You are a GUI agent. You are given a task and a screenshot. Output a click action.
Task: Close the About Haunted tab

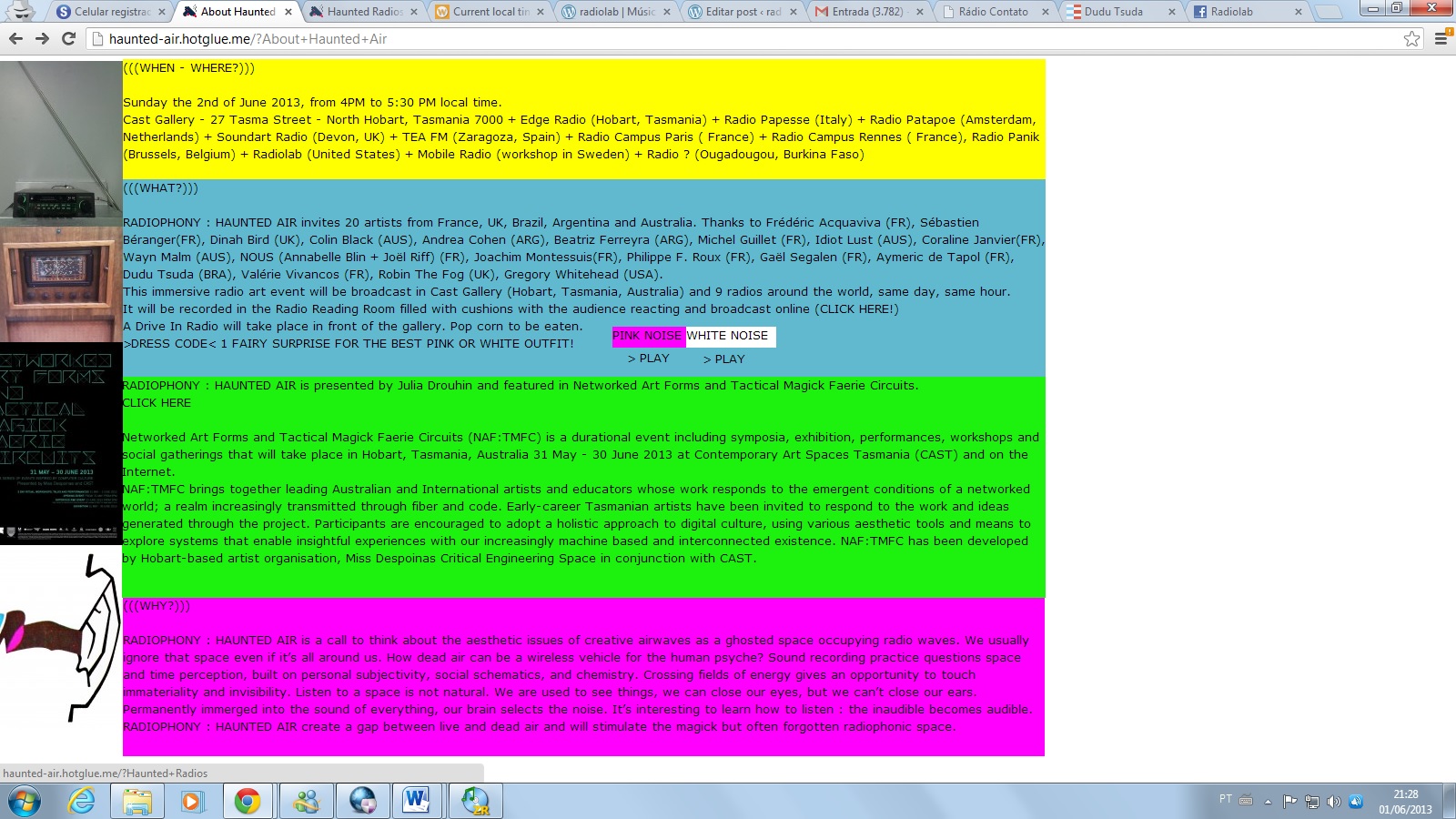click(288, 12)
